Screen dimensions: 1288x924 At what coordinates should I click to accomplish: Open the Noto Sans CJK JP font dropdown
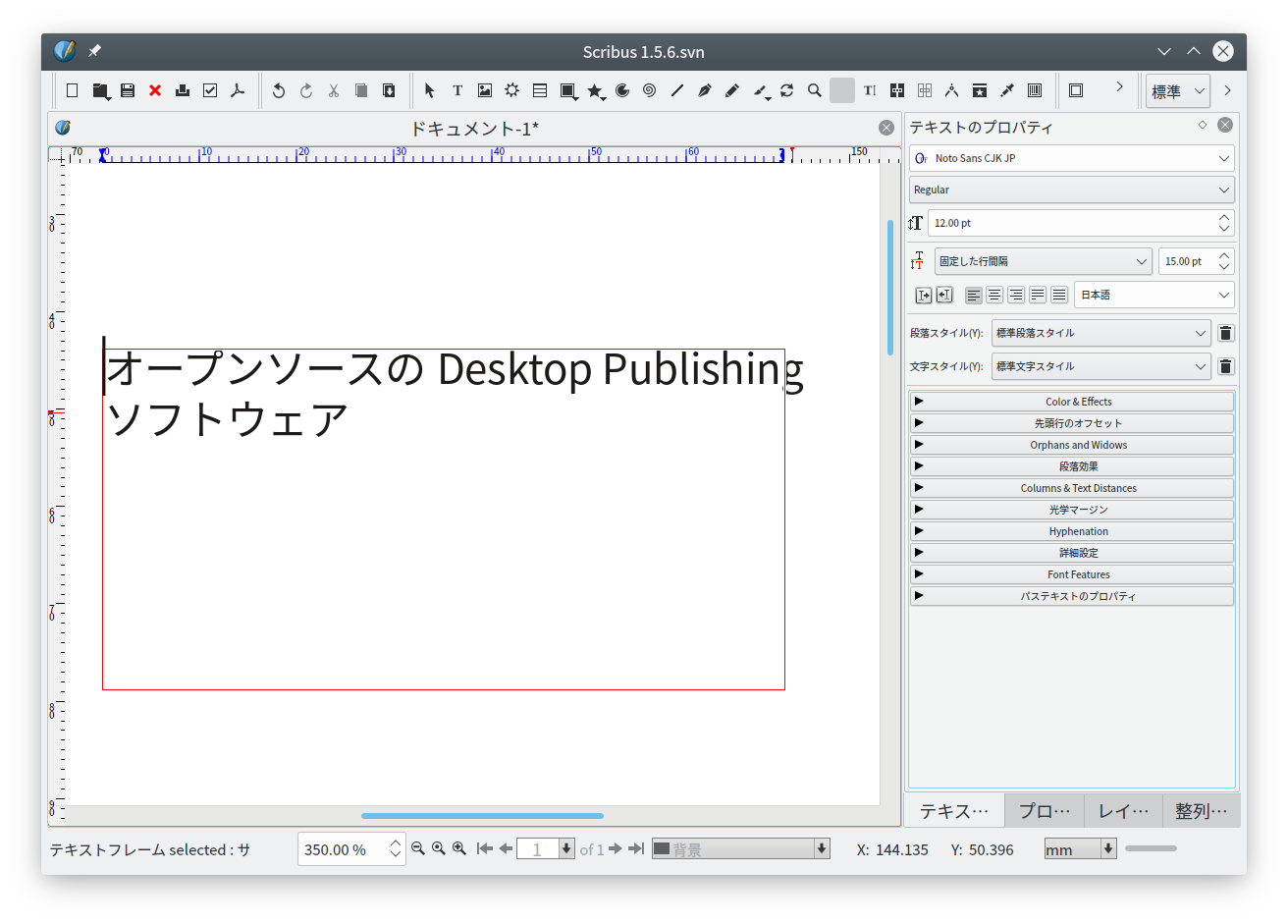pyautogui.click(x=1071, y=158)
